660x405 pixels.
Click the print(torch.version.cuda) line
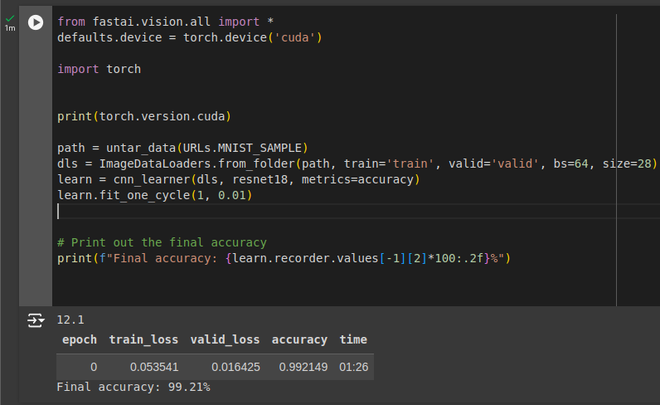tap(143, 116)
